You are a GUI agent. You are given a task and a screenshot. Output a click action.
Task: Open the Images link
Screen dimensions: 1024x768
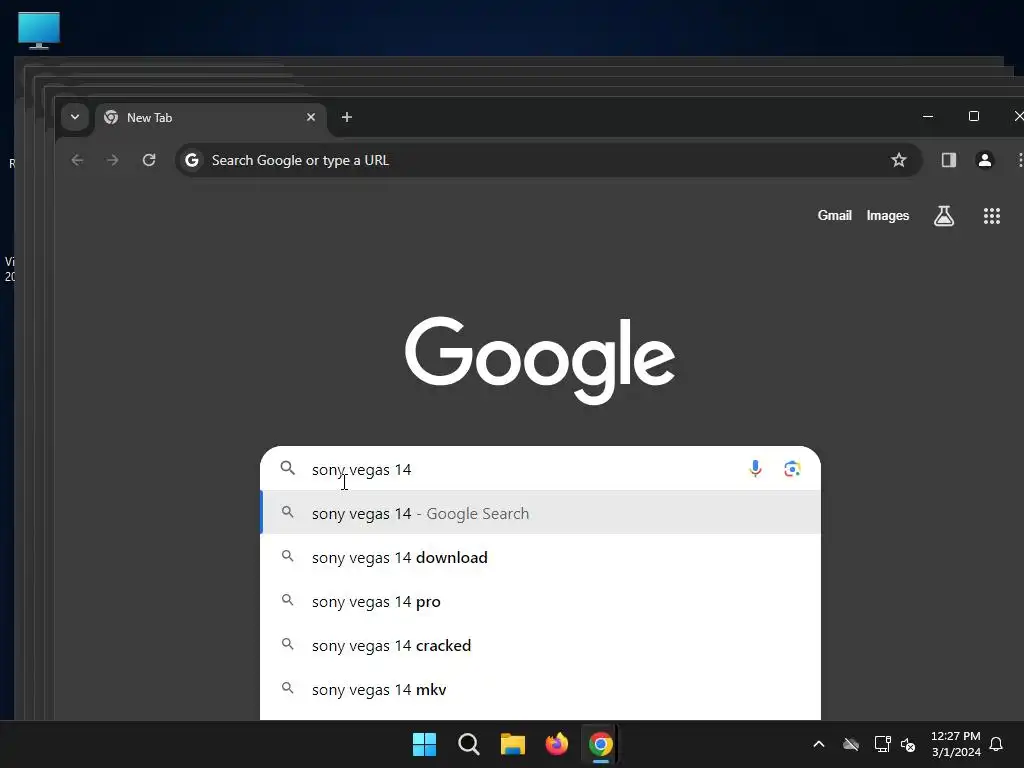(888, 216)
